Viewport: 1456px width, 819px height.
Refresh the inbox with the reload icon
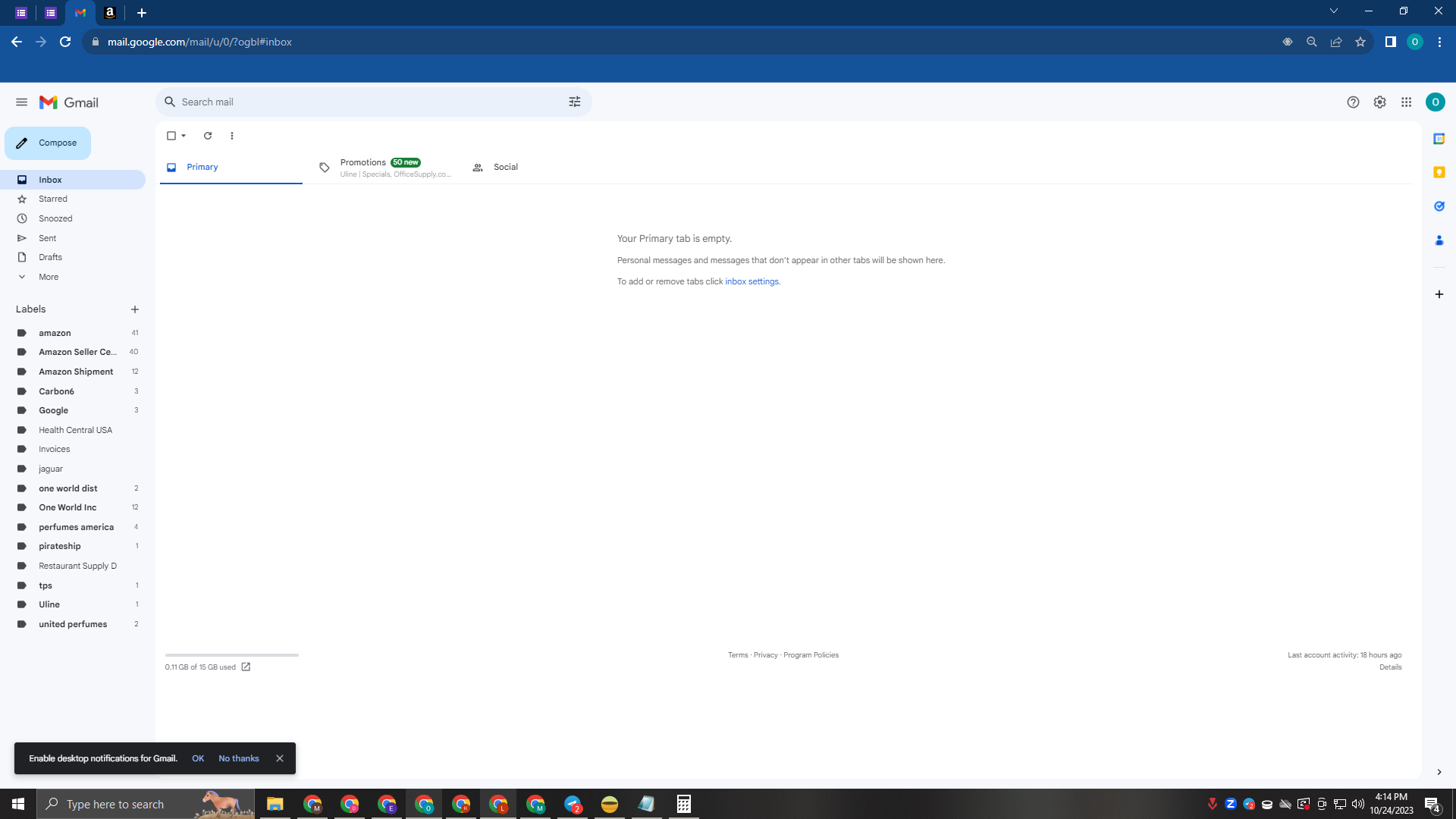(208, 136)
